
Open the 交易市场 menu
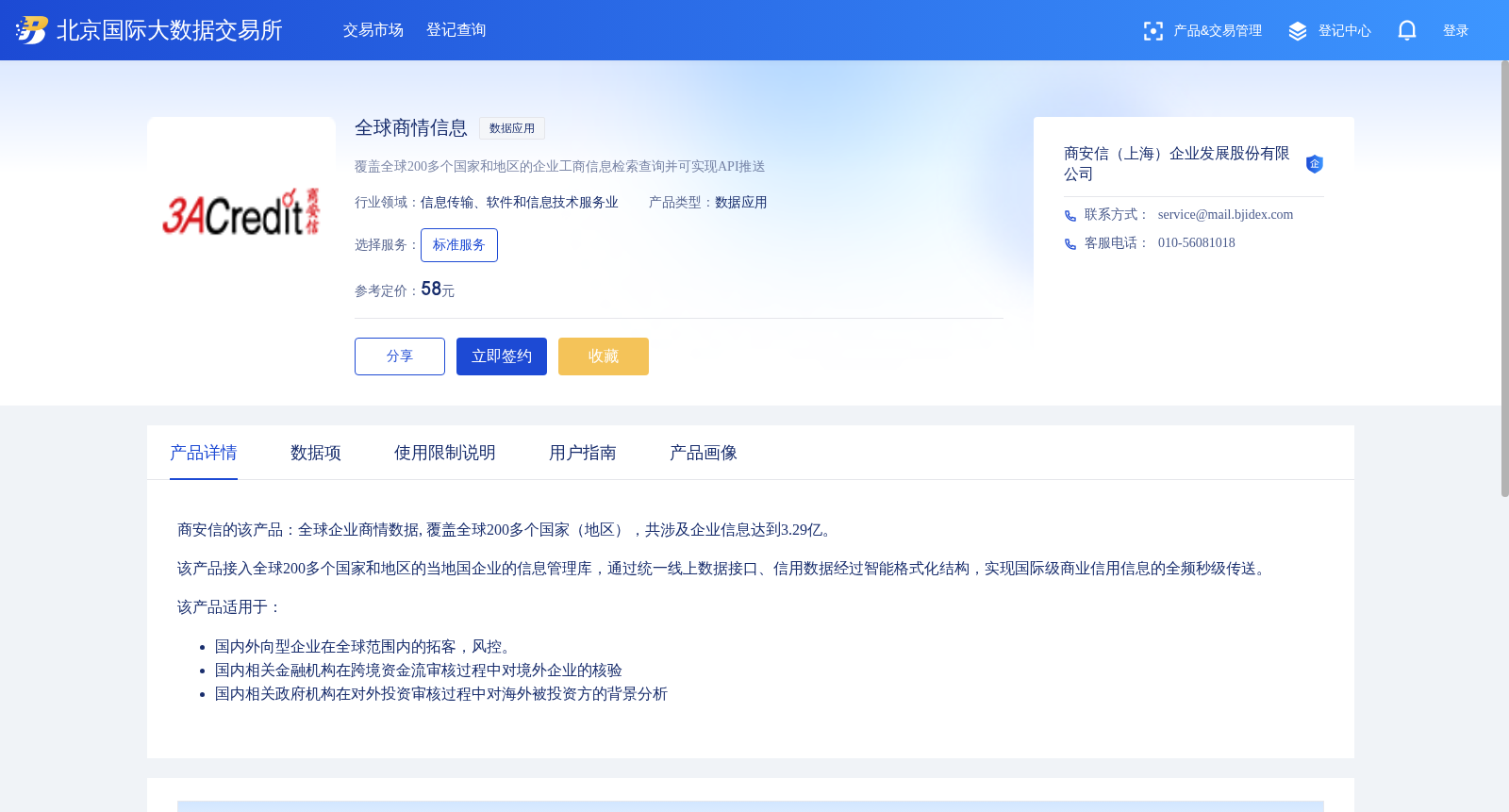(x=373, y=30)
